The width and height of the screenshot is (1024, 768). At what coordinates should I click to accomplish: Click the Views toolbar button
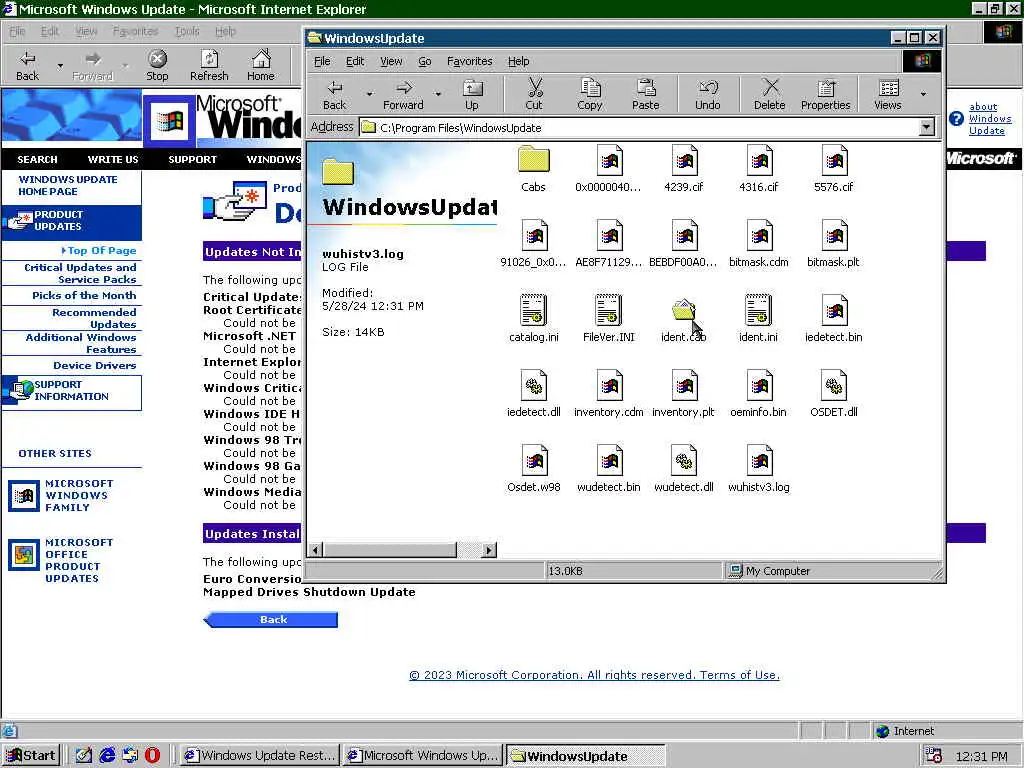(888, 95)
